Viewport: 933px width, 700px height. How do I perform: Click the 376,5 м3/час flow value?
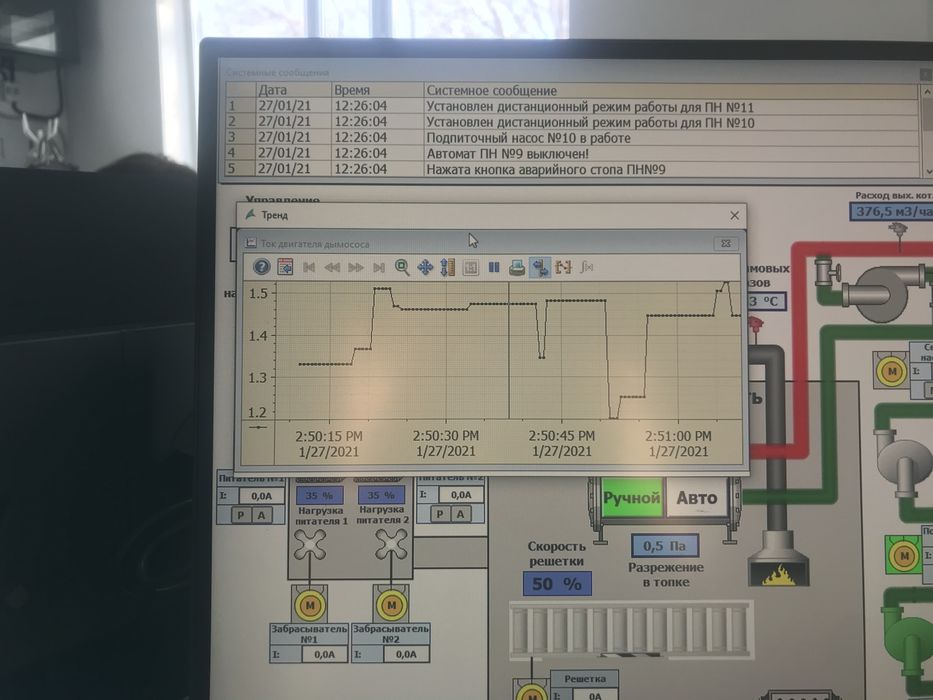(891, 211)
